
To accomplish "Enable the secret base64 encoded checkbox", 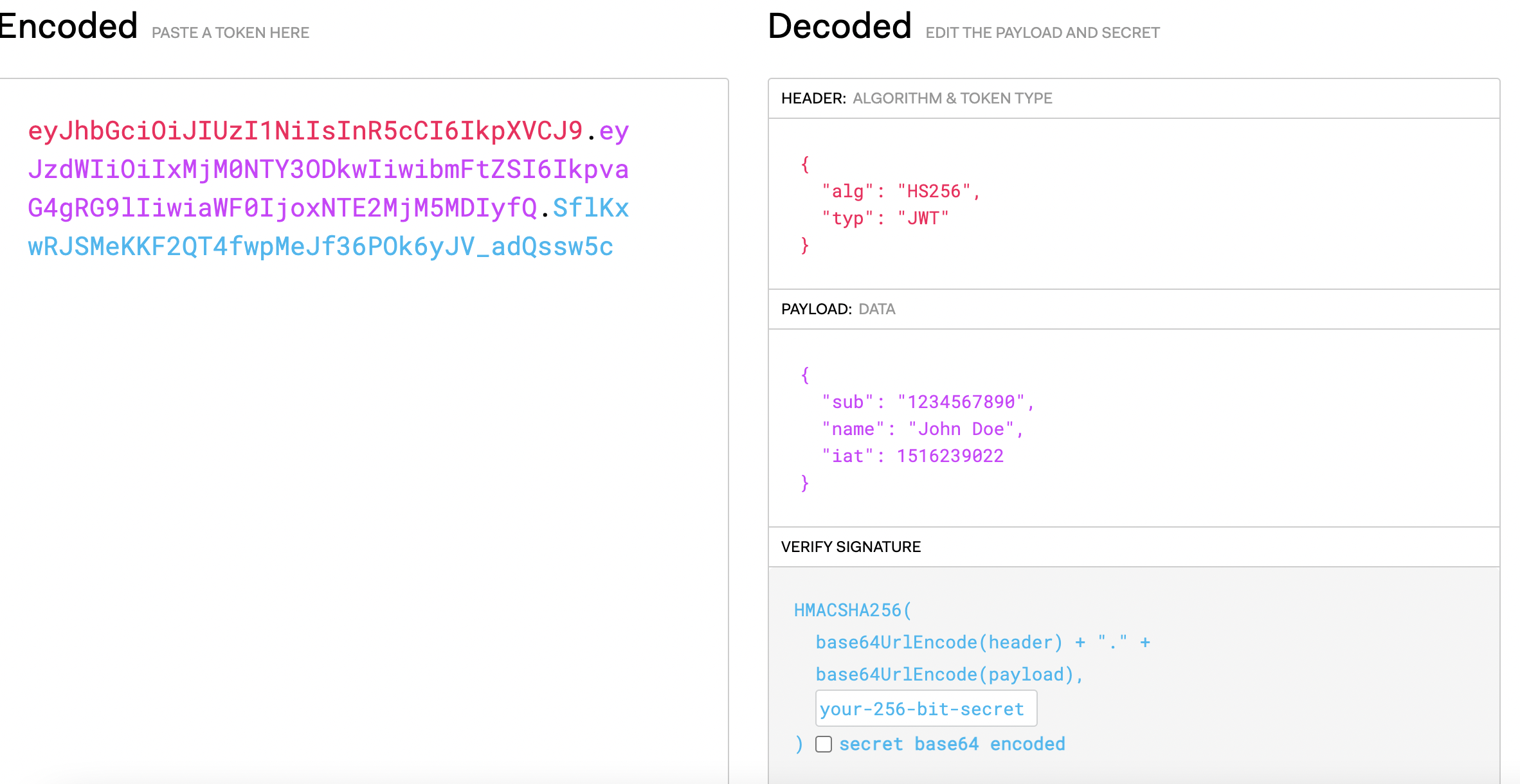I will click(824, 744).
